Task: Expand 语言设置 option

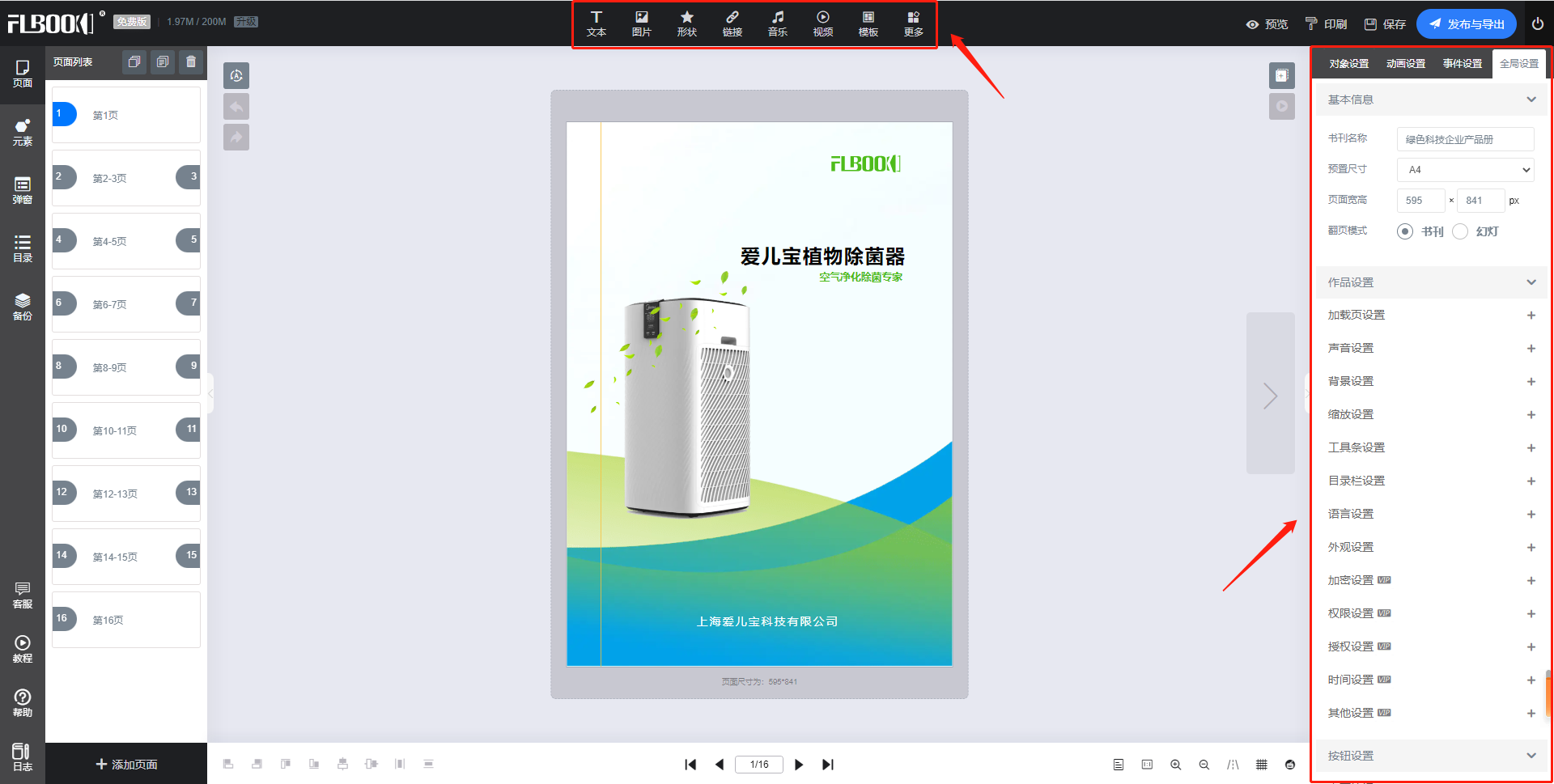Action: (x=1531, y=515)
